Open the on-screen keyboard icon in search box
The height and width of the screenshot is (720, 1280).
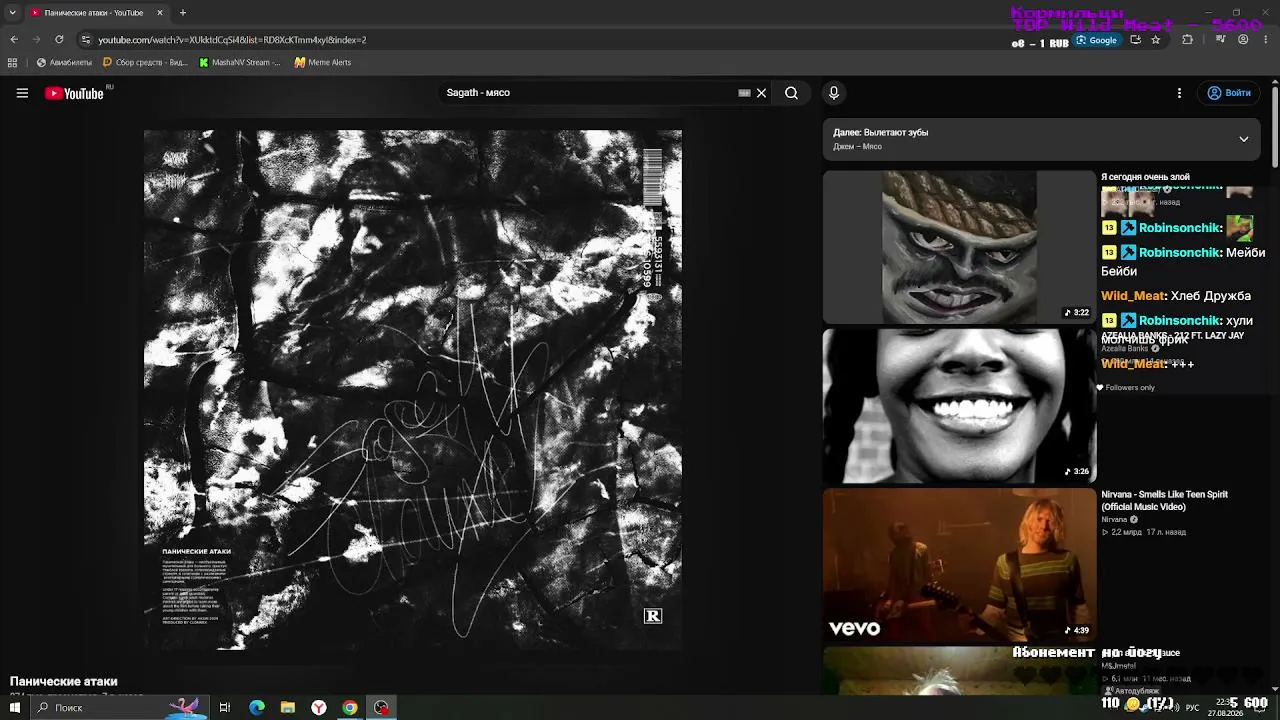click(744, 93)
